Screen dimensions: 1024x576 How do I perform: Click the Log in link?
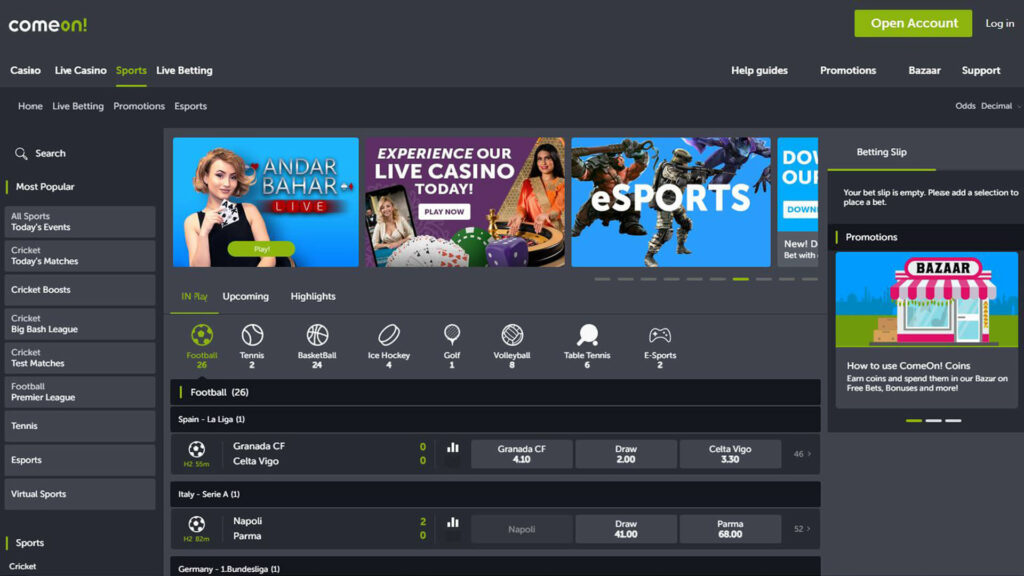pyautogui.click(x=1000, y=24)
